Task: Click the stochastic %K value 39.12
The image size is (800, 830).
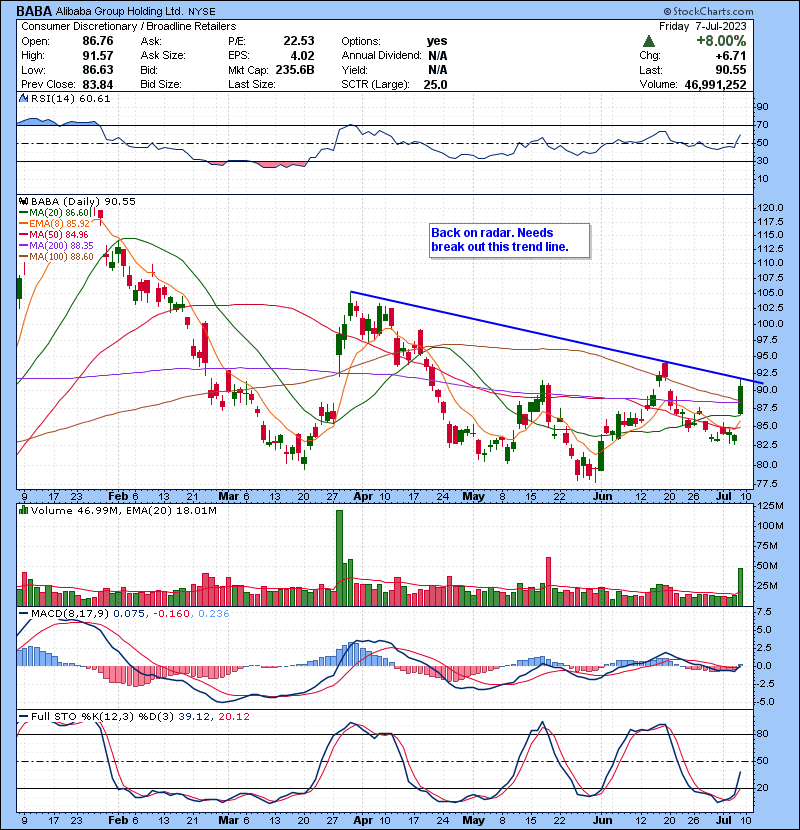Action: [194, 716]
